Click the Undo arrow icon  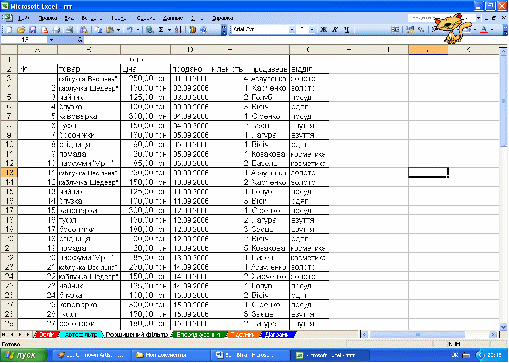coord(130,30)
